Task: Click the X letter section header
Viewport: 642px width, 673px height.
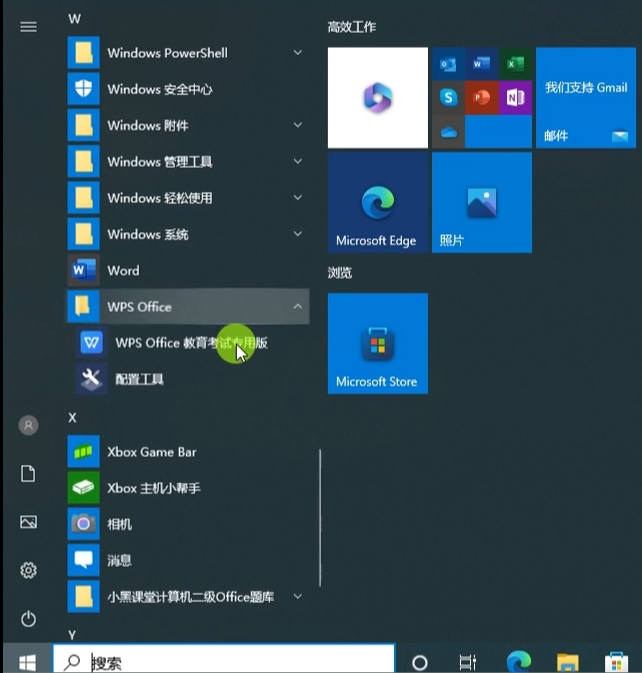Action: pos(73,418)
